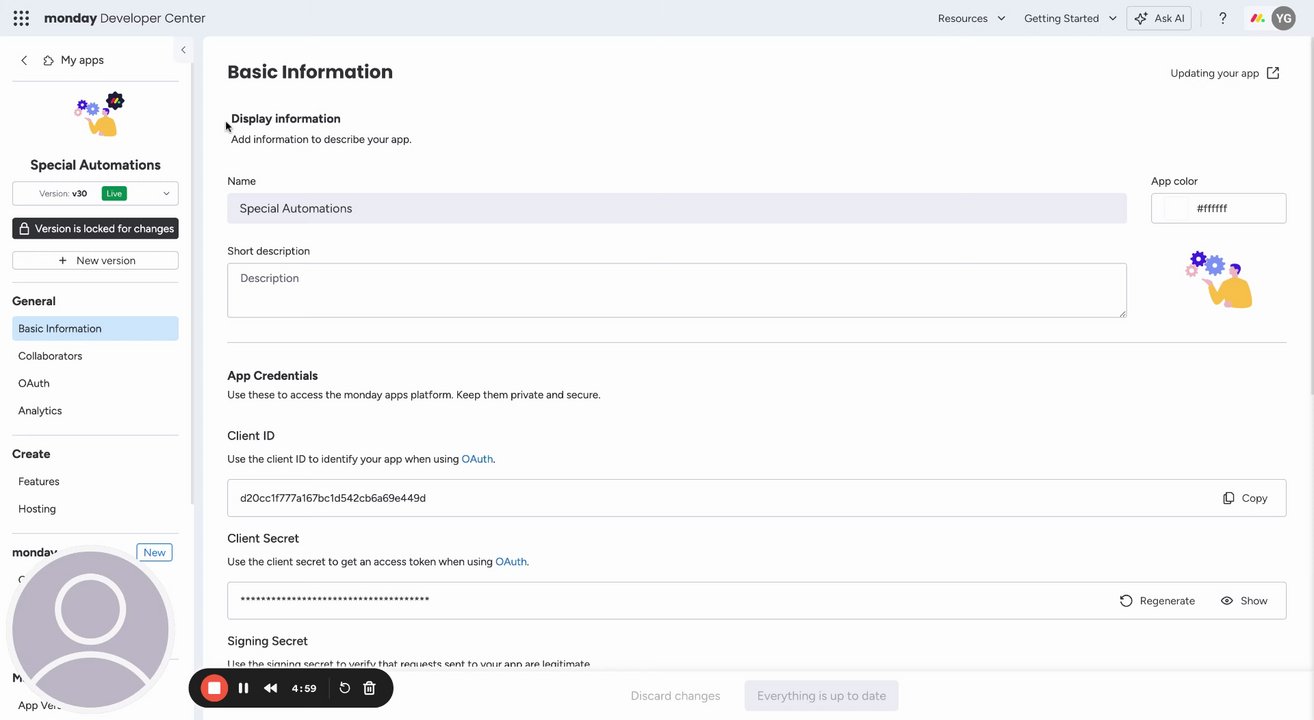
Task: Collapse the left sidebar panel
Action: (x=183, y=50)
